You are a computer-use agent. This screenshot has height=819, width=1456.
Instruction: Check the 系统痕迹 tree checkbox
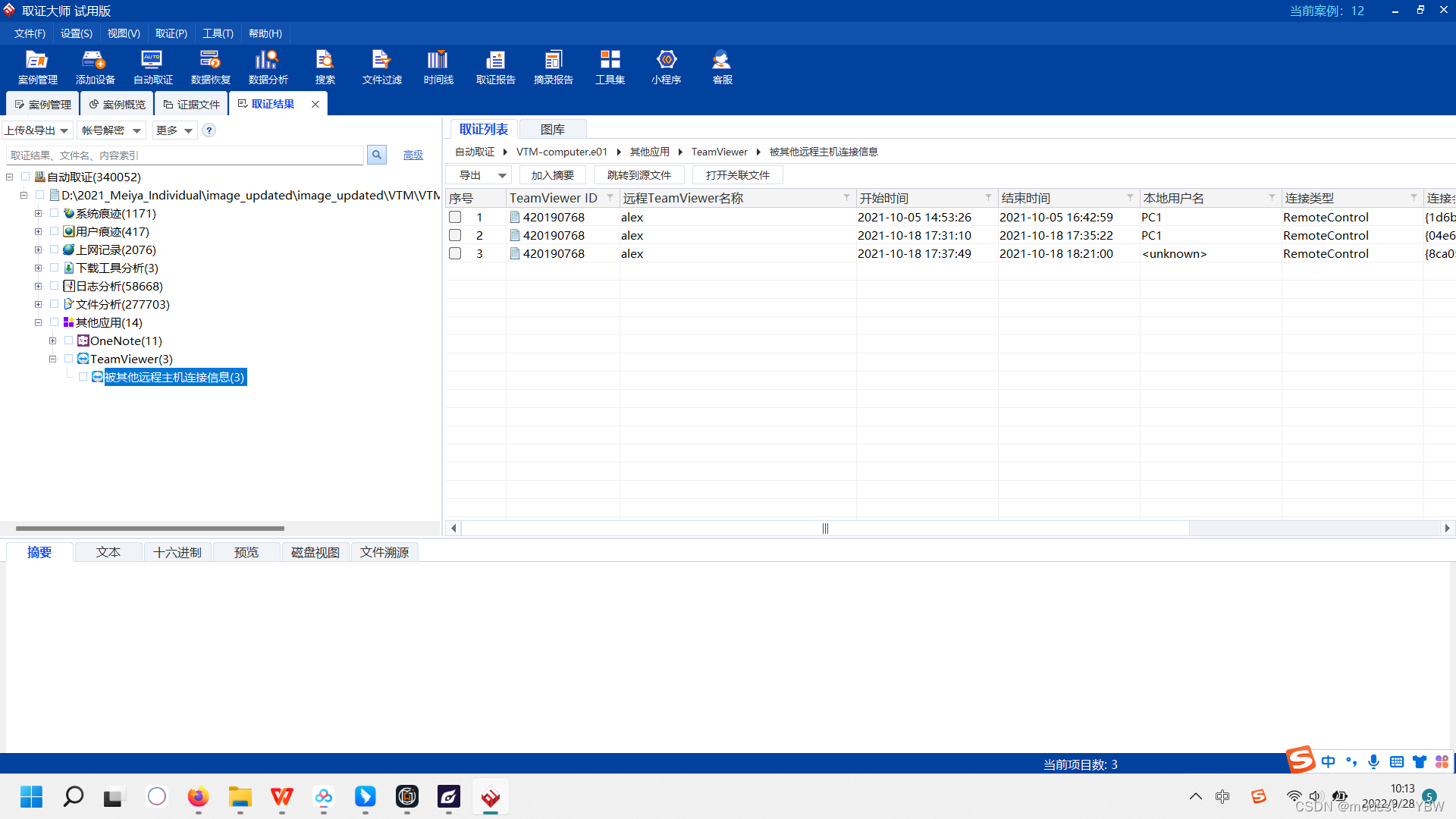(55, 213)
